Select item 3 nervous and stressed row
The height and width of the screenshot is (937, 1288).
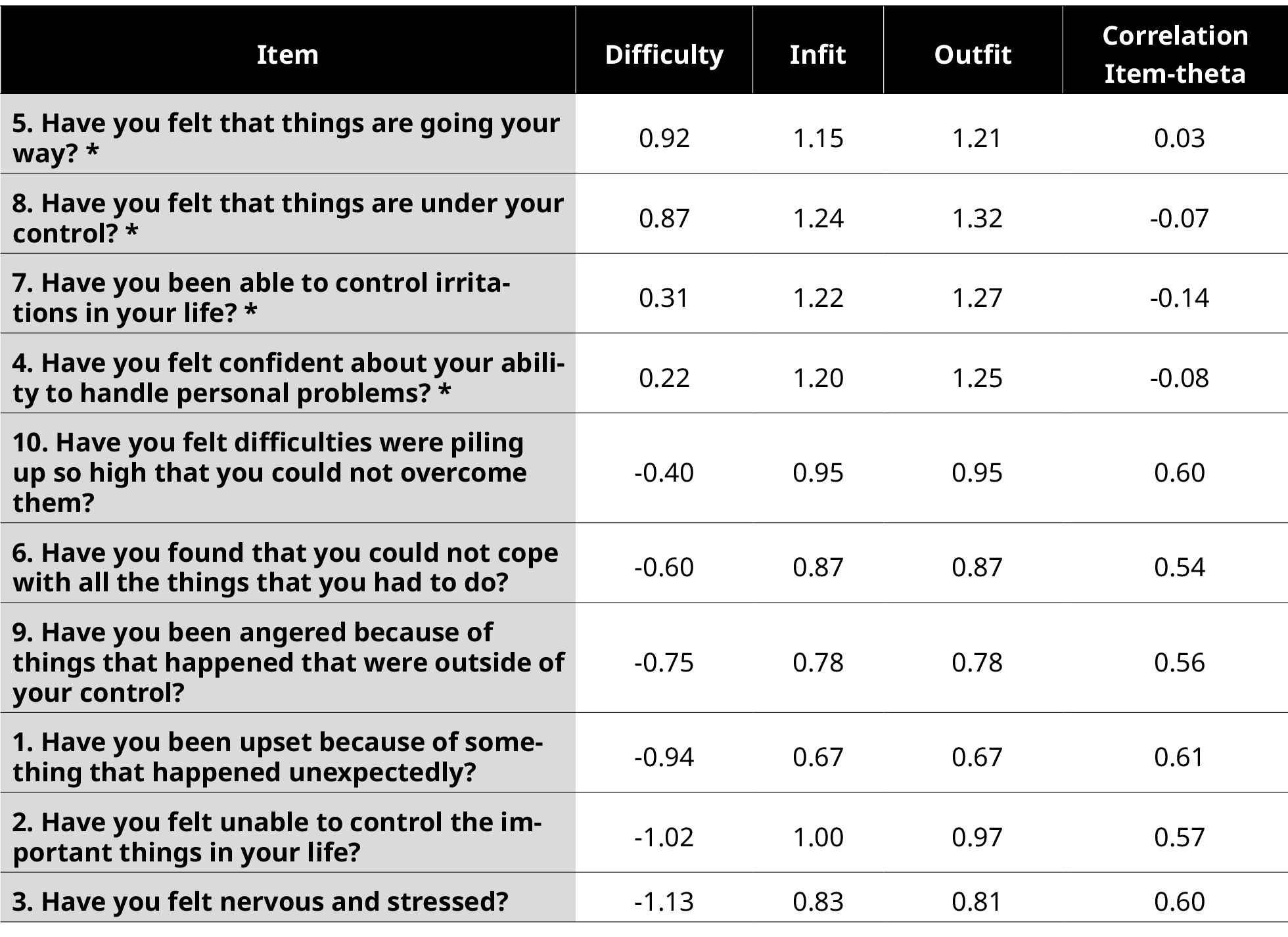[644, 898]
